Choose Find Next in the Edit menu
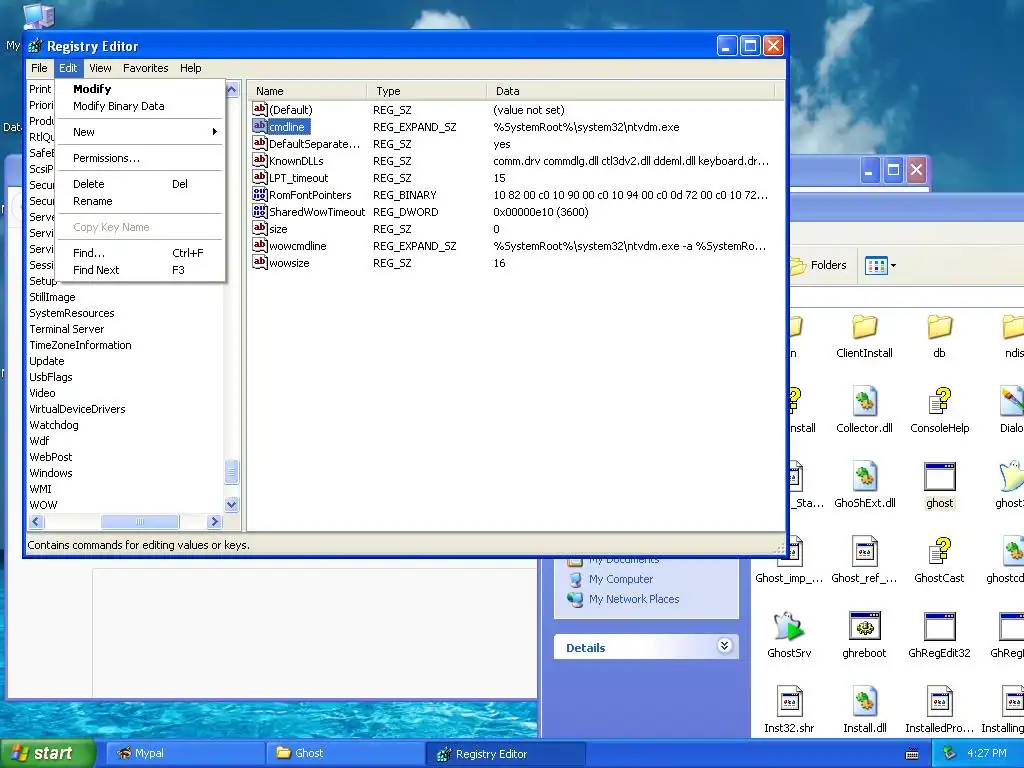Viewport: 1024px width, 768px height. 141,270
